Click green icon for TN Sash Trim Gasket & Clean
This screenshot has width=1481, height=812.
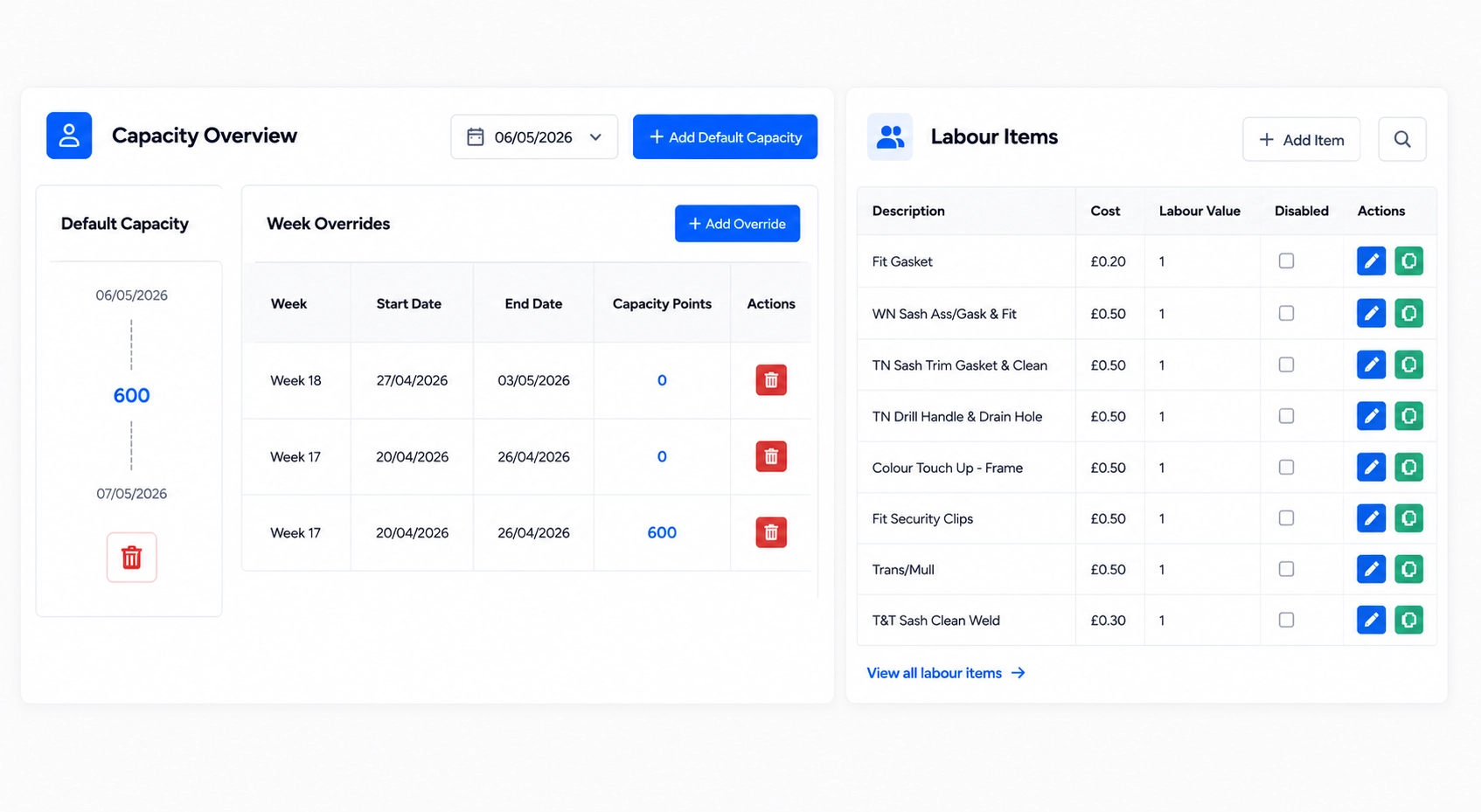[1408, 364]
